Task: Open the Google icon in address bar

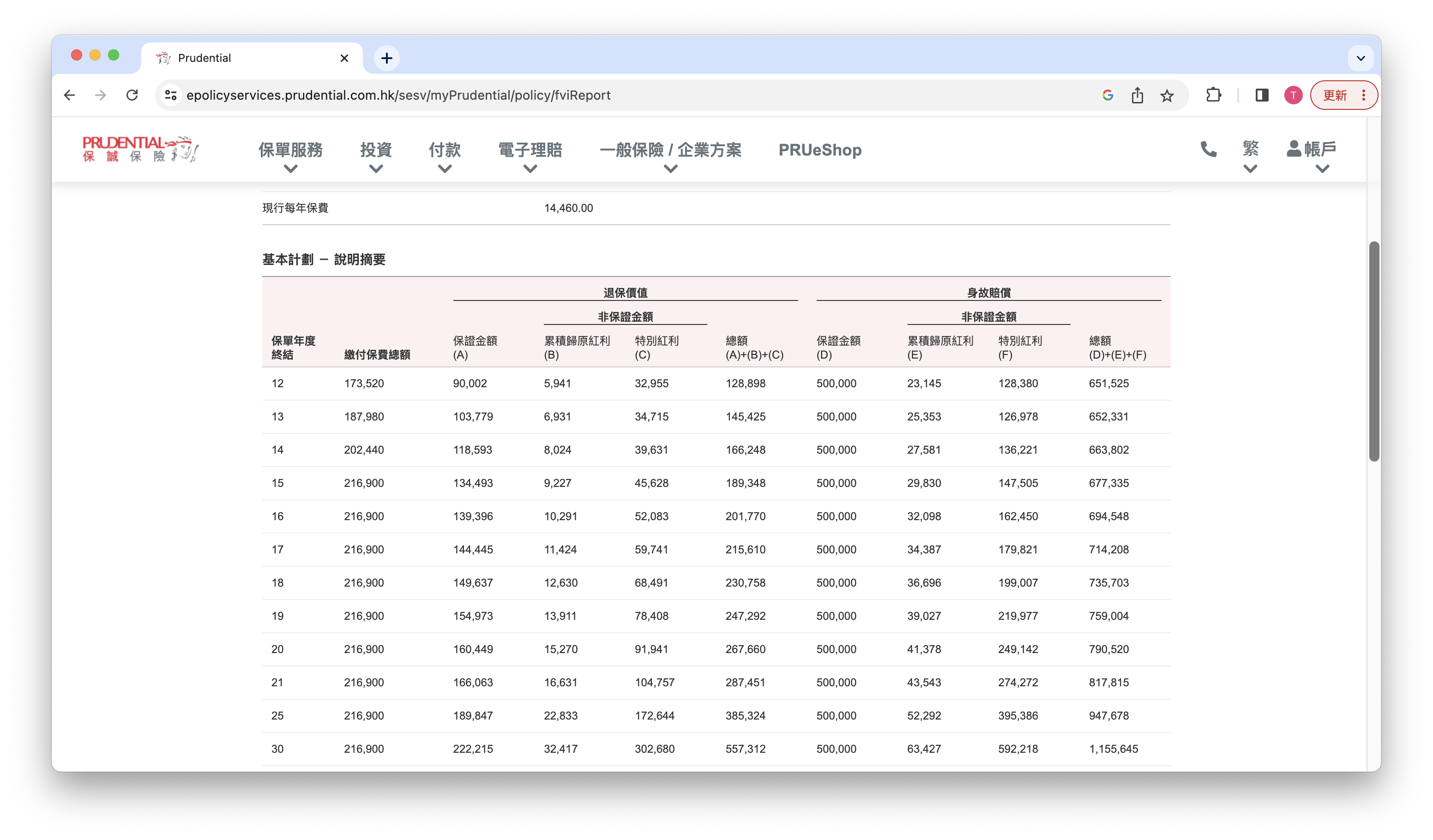Action: 1107,95
